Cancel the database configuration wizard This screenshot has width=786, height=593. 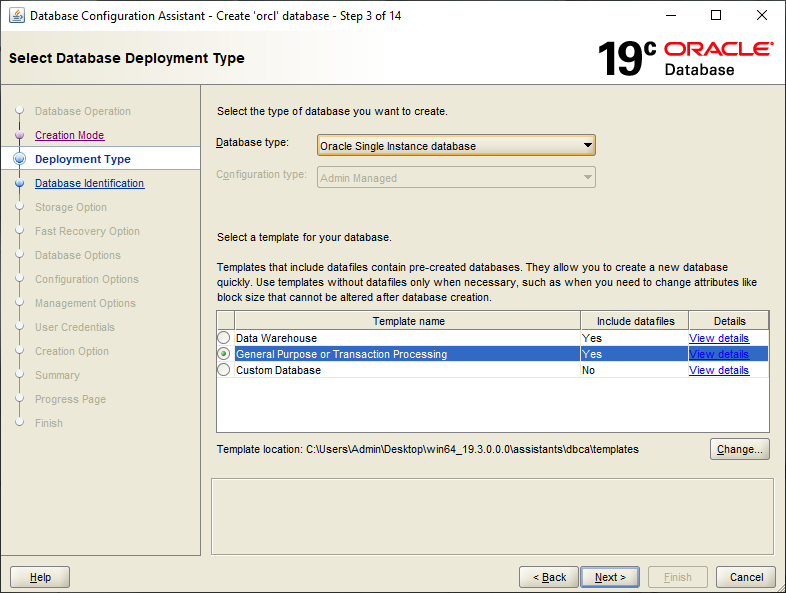click(746, 577)
